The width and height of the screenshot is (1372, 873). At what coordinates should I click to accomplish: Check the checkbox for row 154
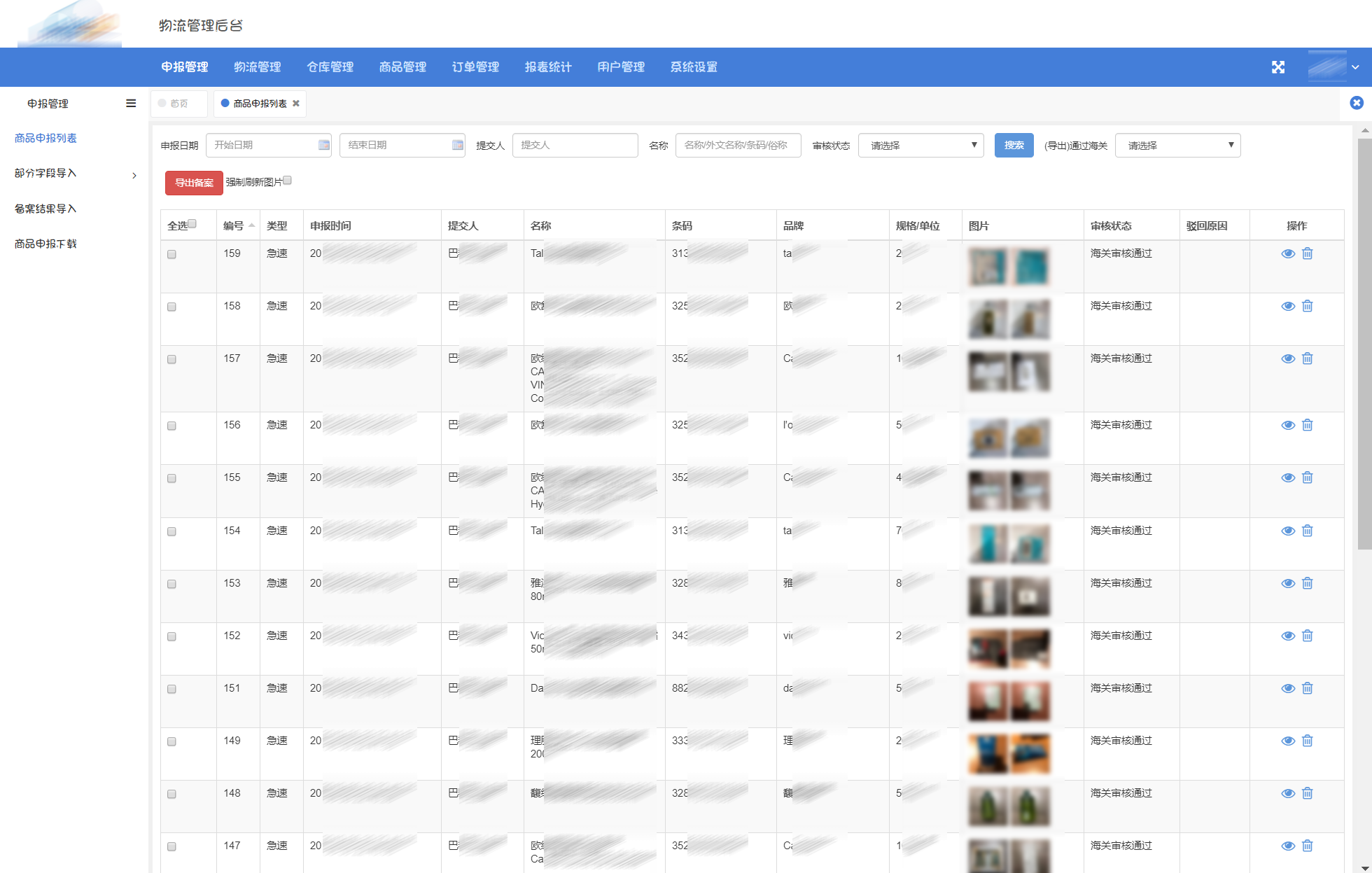[171, 531]
